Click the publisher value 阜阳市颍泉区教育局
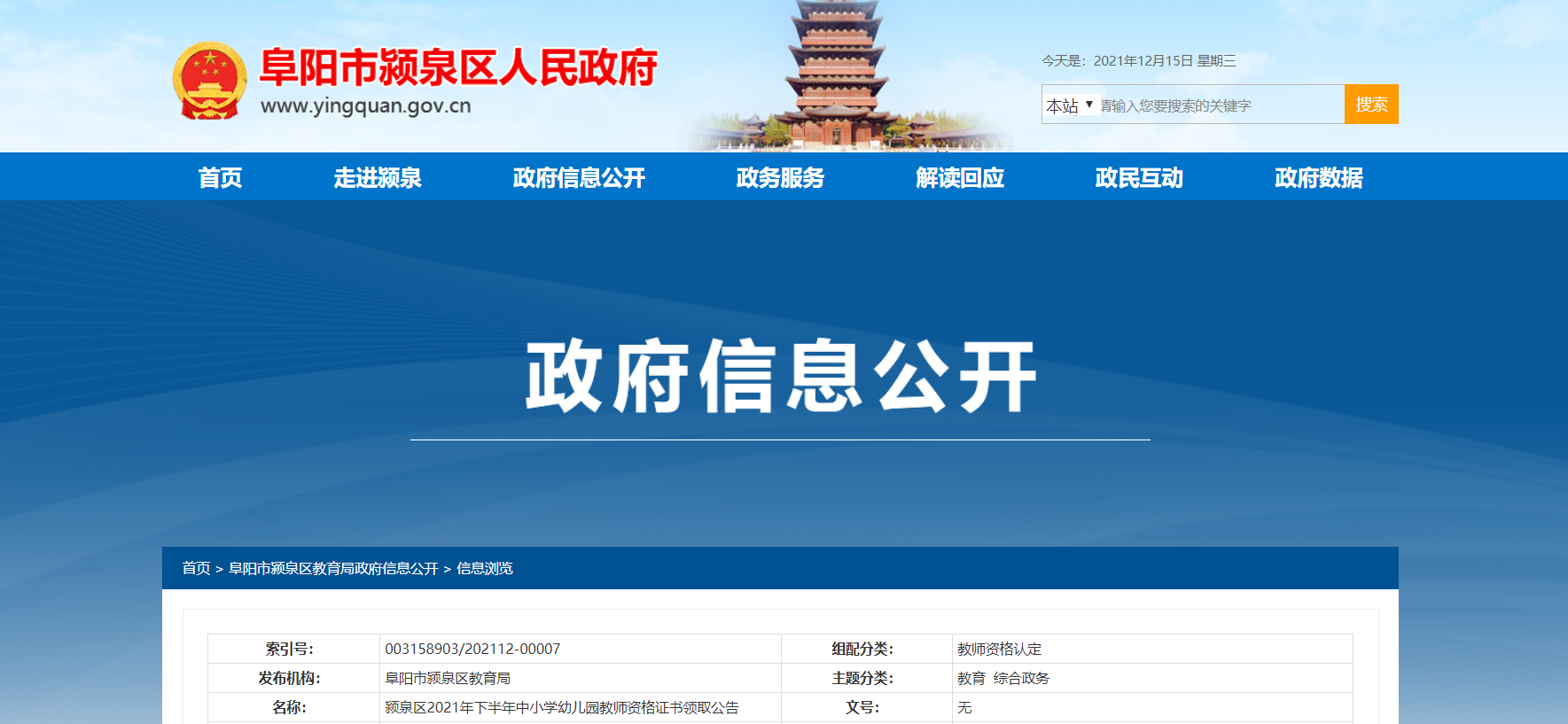This screenshot has width=1568, height=724. click(x=448, y=678)
